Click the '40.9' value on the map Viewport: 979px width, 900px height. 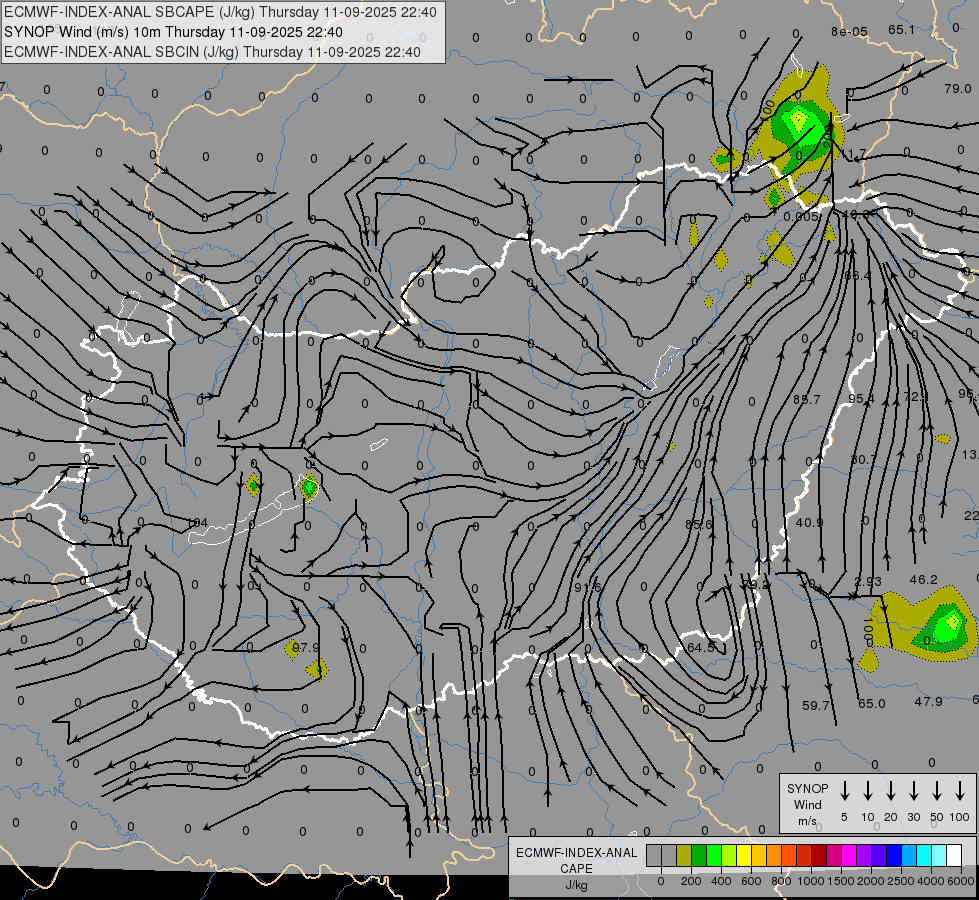coord(809,522)
